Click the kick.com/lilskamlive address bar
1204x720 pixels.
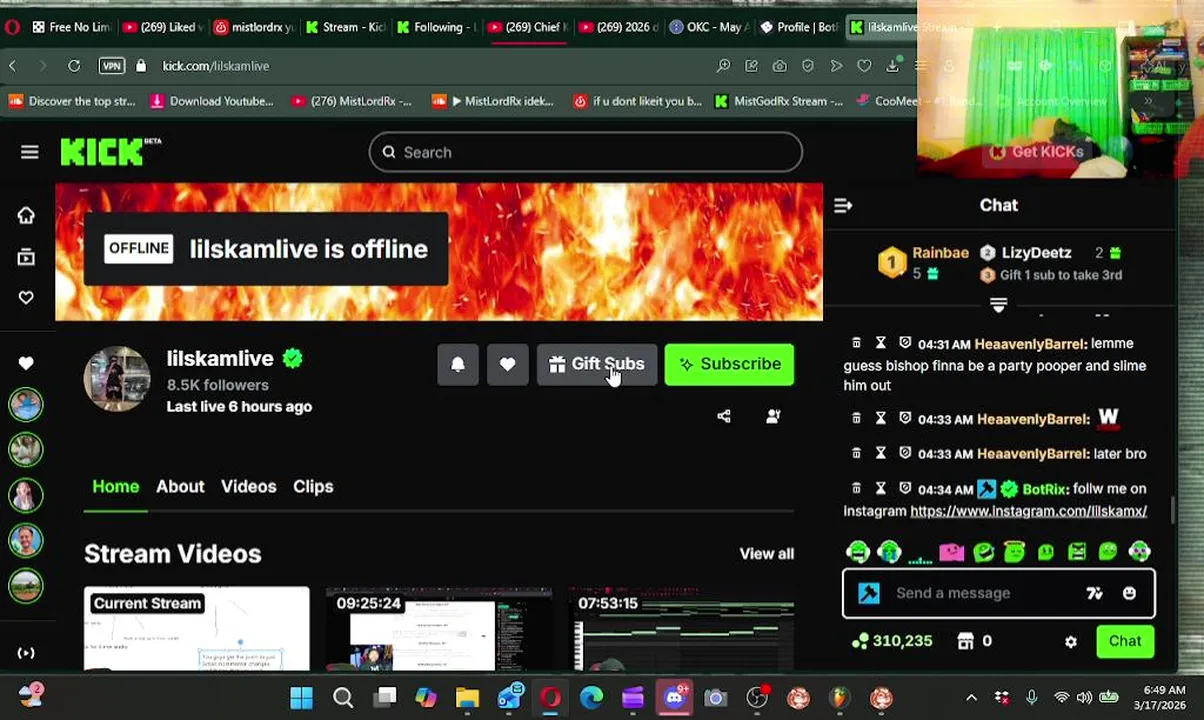(x=216, y=66)
